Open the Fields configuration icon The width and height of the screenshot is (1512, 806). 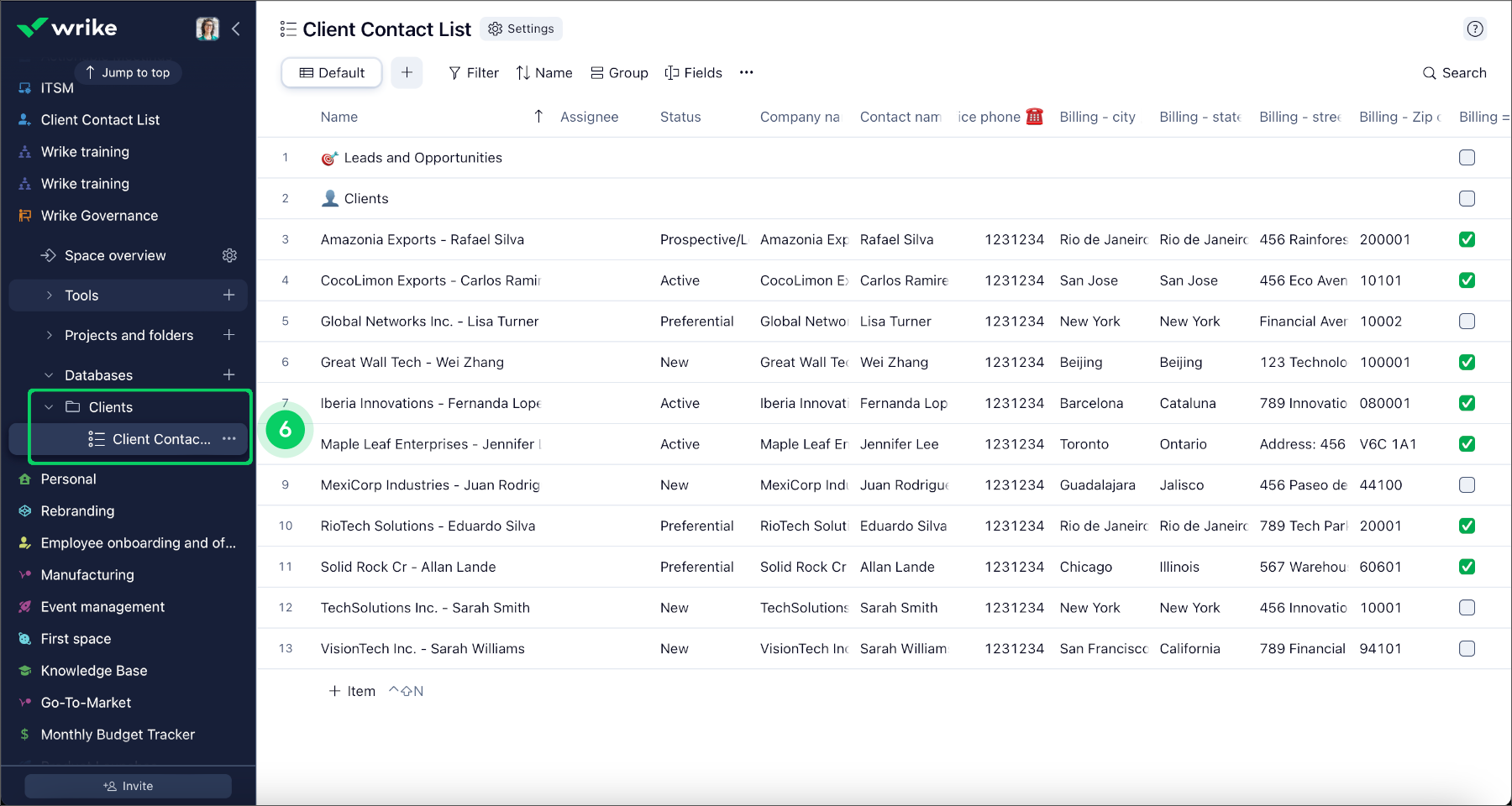click(x=693, y=72)
